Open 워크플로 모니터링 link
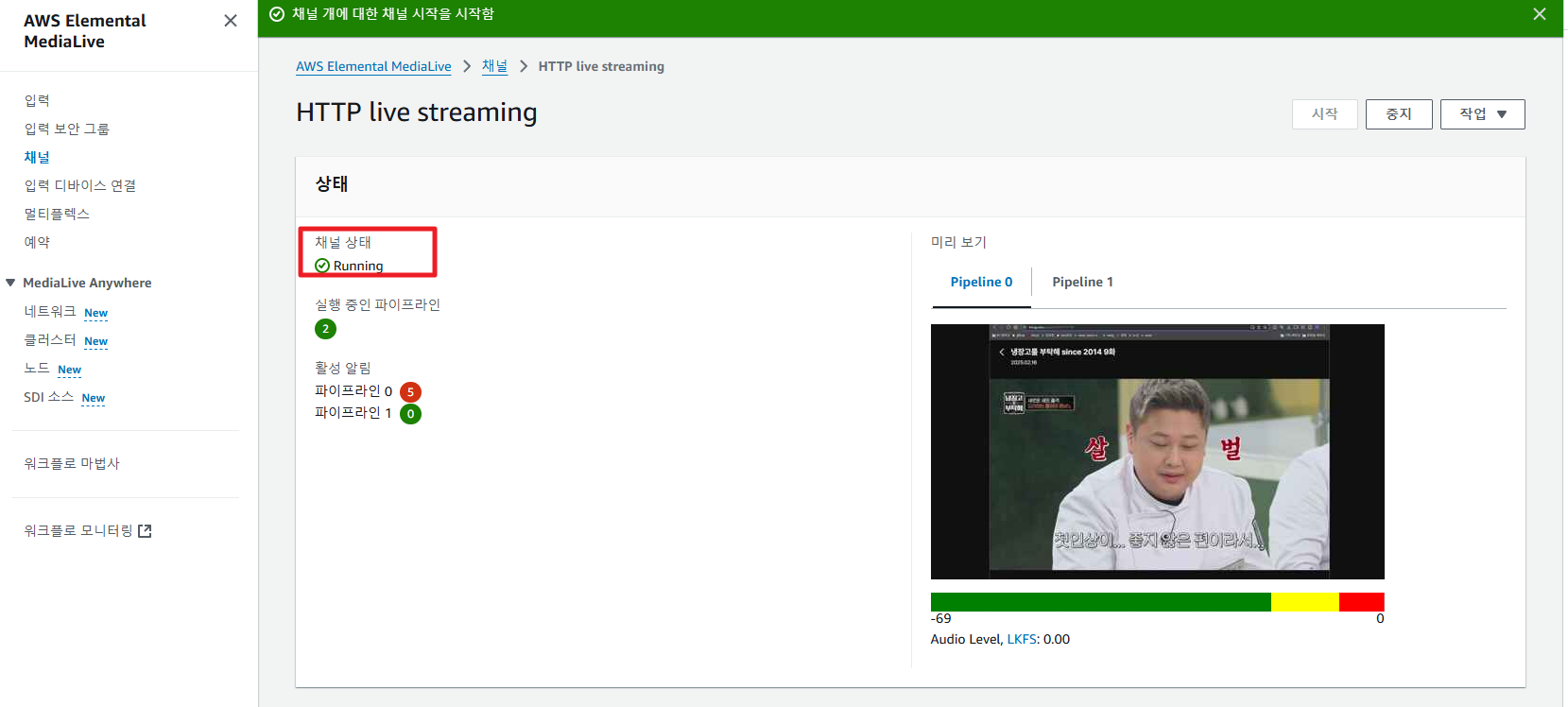Viewport: 1568px width, 707px height. 78,531
